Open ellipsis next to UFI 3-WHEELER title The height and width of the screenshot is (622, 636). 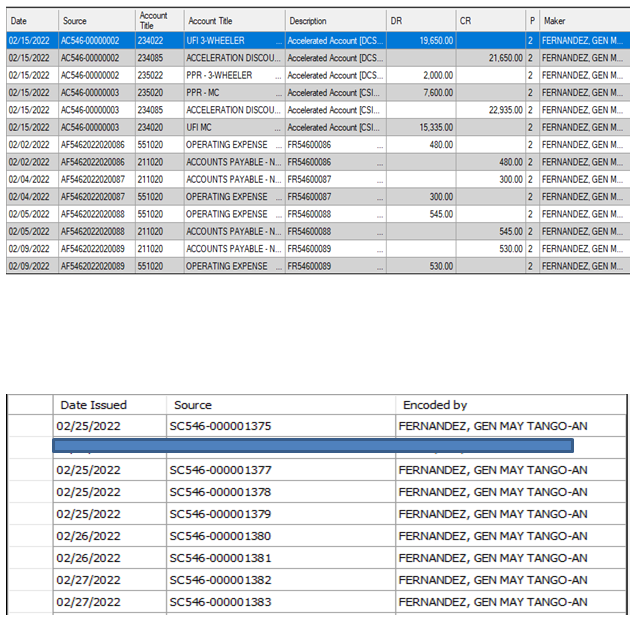[278, 42]
